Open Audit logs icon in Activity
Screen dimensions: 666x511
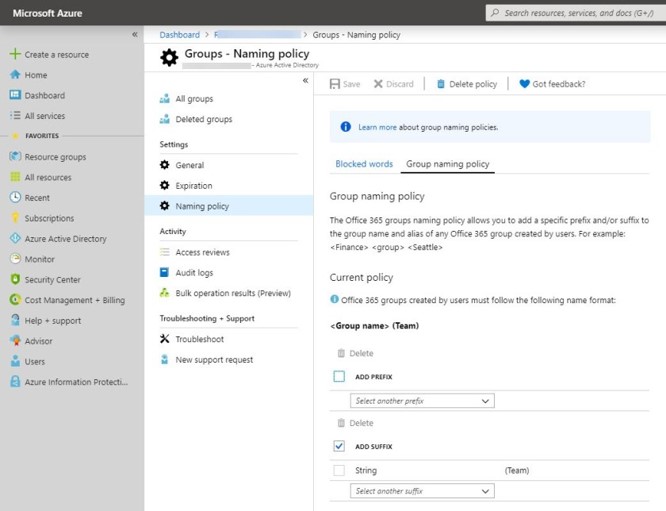165,273
